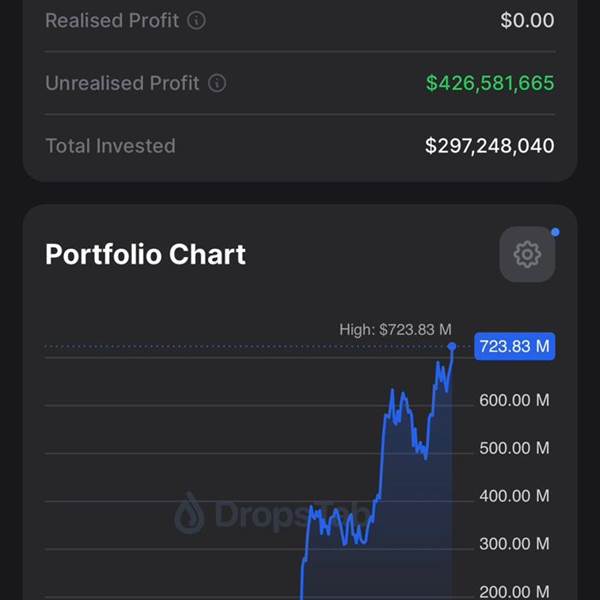Viewport: 600px width, 600px height.
Task: Tap the Unrealised Profit info icon
Action: tap(217, 83)
